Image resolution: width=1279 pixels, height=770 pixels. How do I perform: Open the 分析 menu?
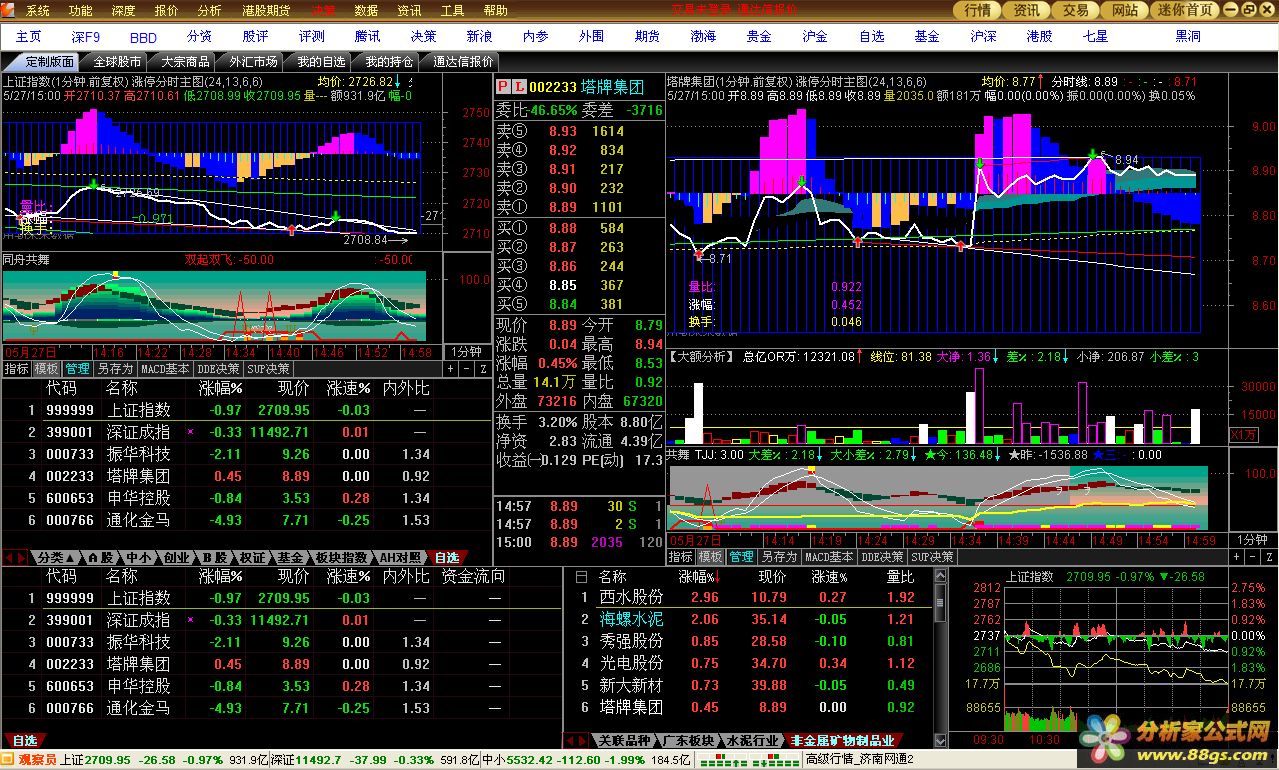(210, 11)
